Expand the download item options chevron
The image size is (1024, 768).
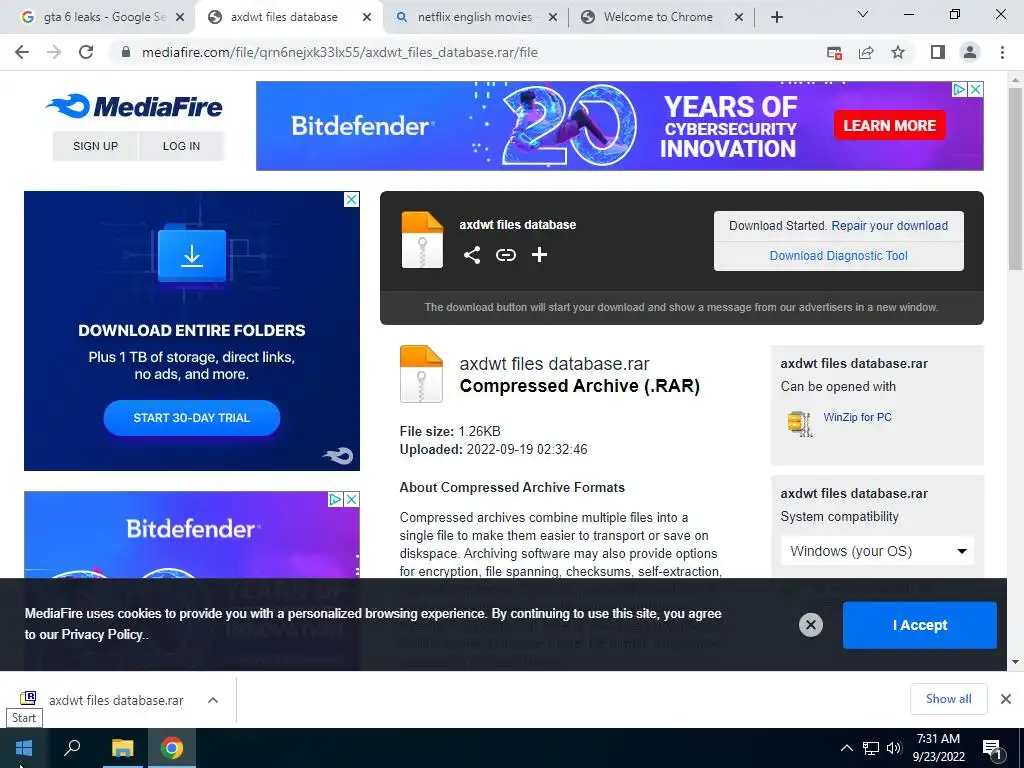[213, 700]
